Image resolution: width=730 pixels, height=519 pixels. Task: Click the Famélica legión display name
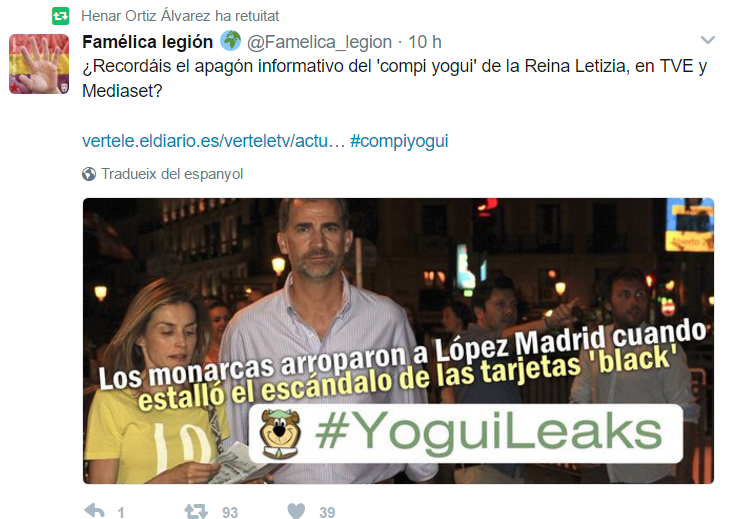click(148, 42)
